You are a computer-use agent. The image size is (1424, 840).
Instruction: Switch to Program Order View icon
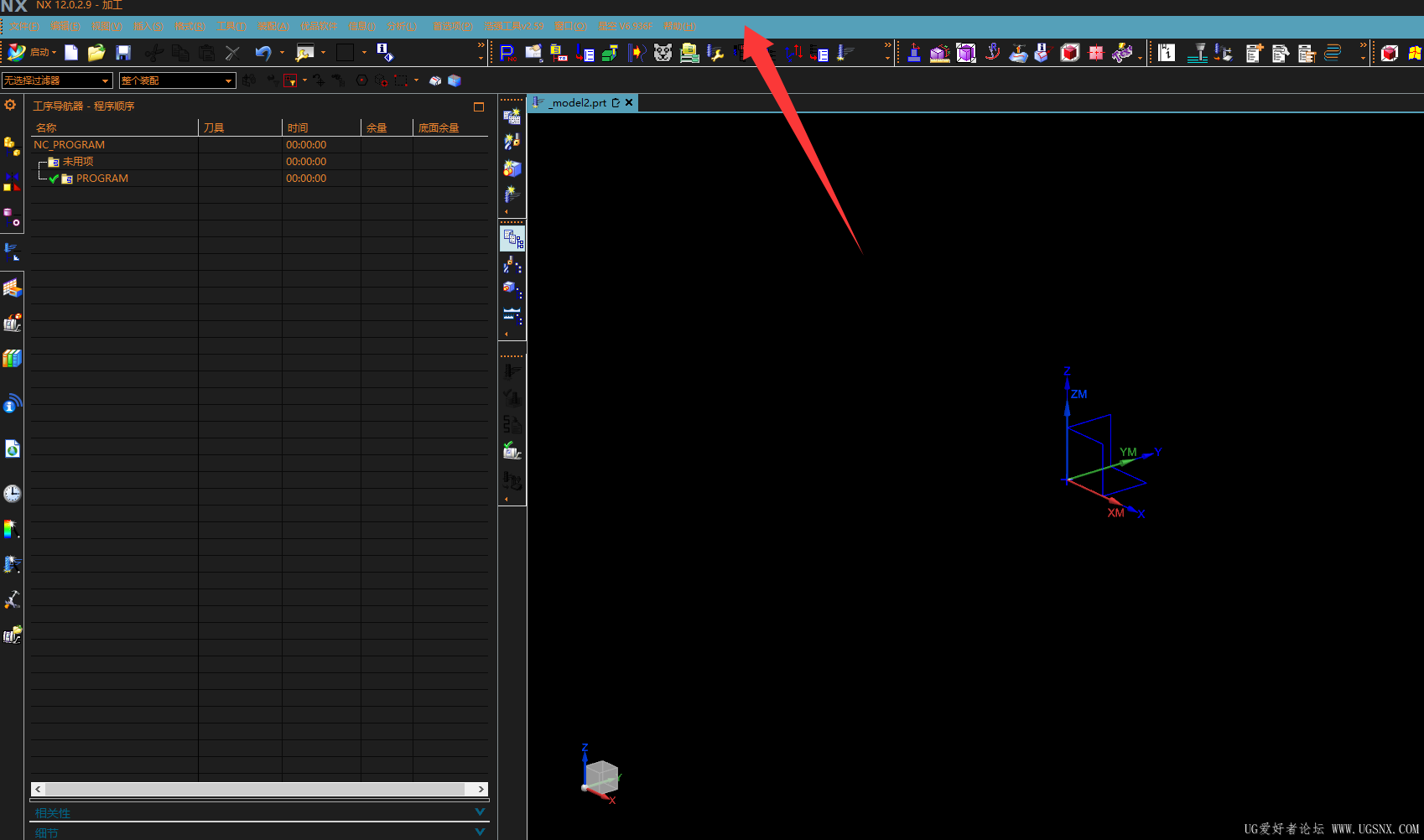click(x=512, y=239)
